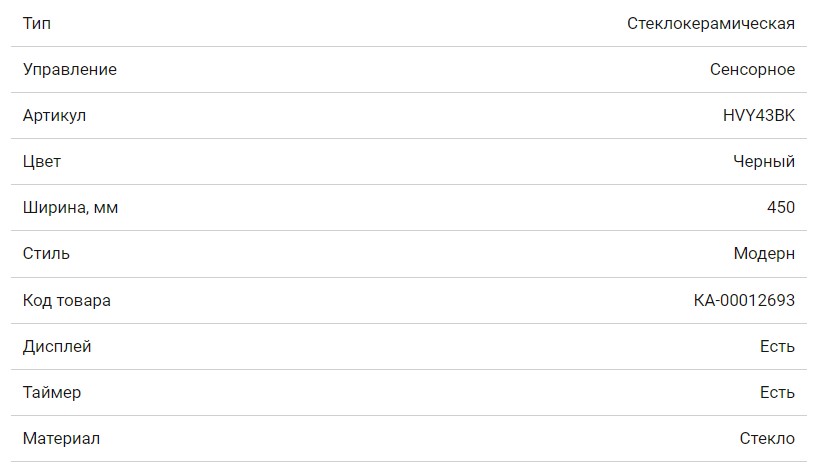Select the product code KA-00012693

coord(744,300)
